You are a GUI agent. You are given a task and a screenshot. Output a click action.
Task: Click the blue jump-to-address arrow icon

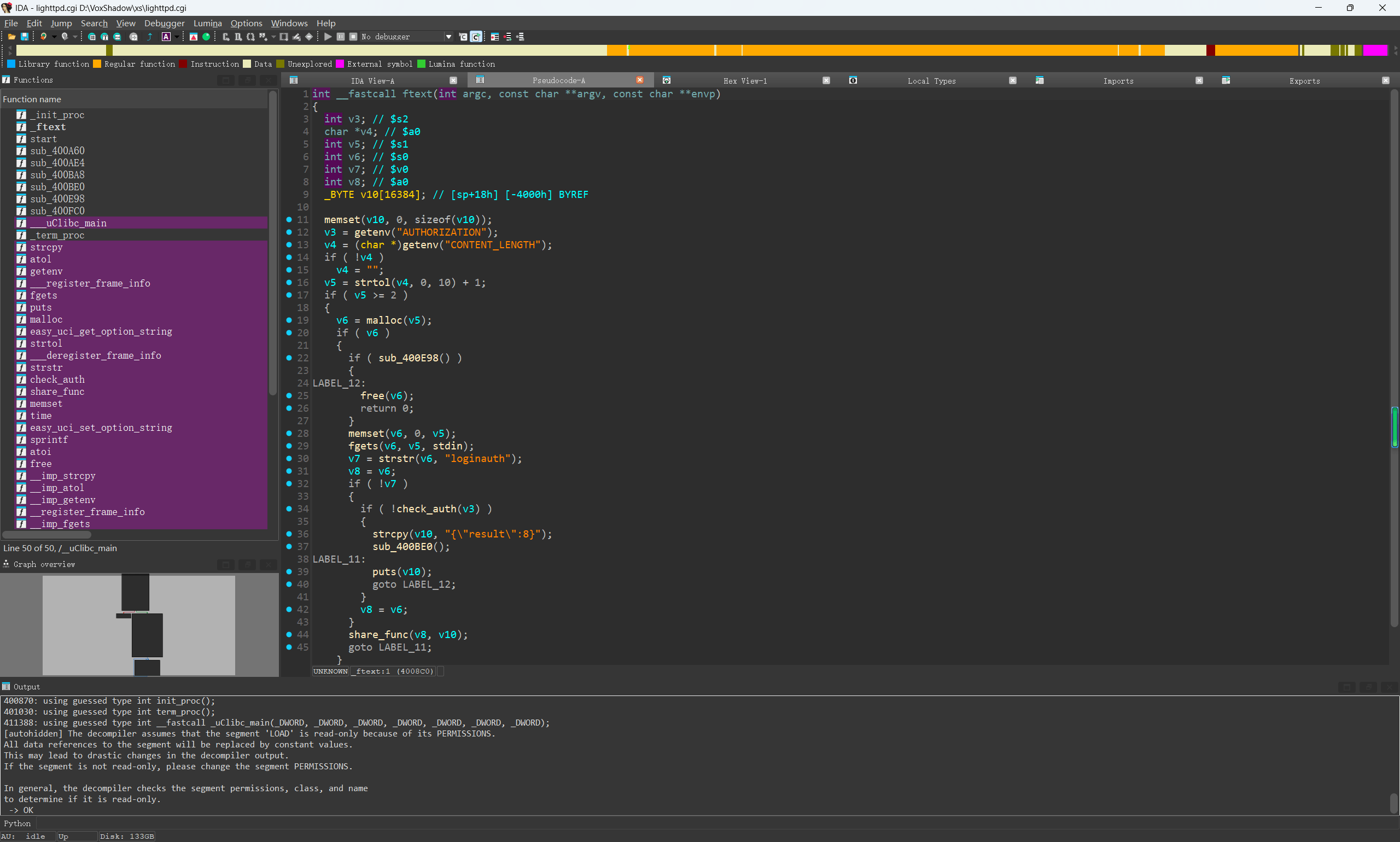click(x=150, y=37)
